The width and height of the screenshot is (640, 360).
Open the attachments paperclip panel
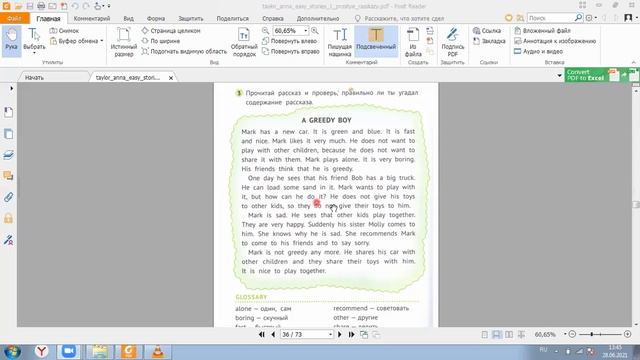tap(9, 197)
